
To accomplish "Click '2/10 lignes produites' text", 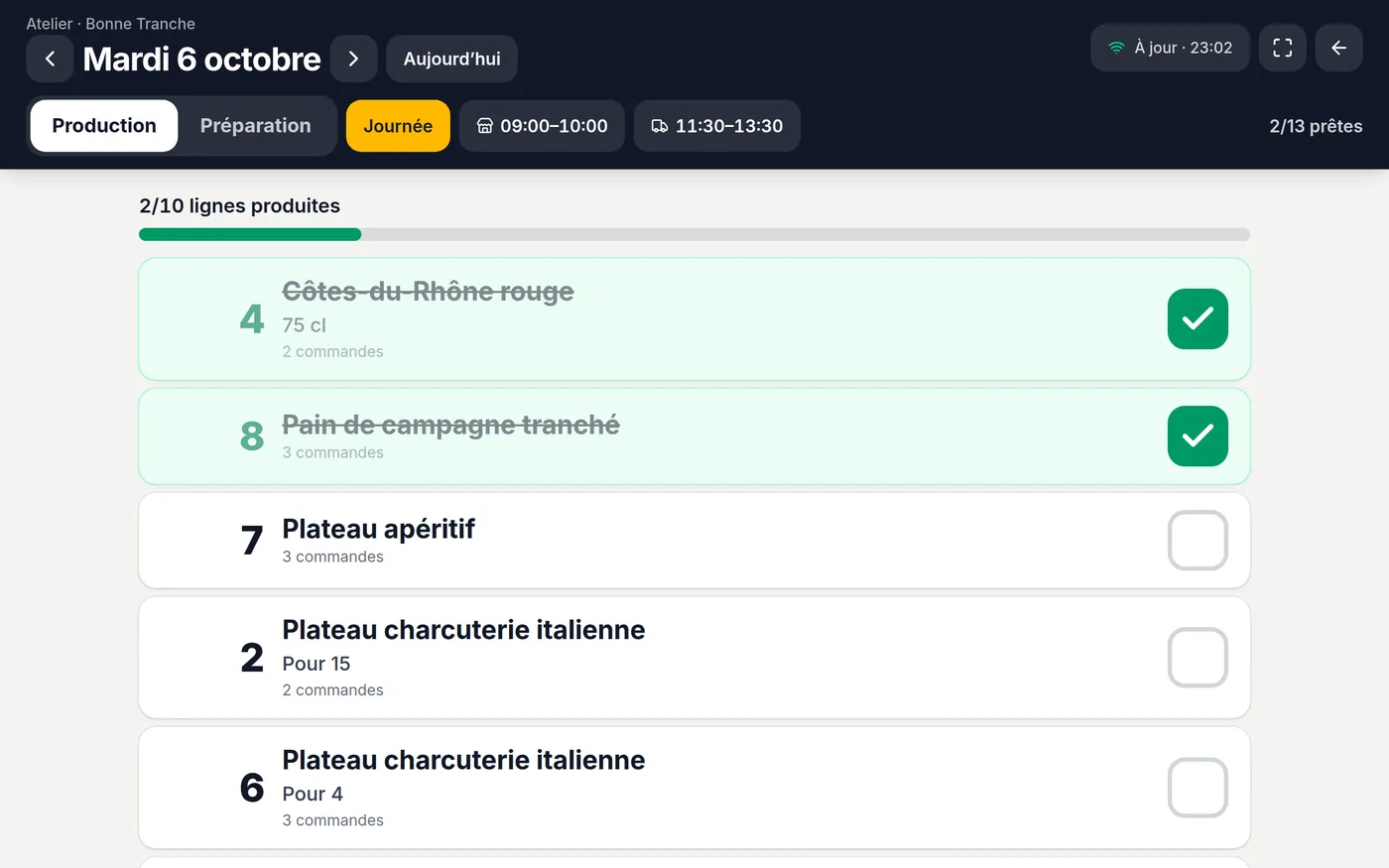I will coord(239,205).
